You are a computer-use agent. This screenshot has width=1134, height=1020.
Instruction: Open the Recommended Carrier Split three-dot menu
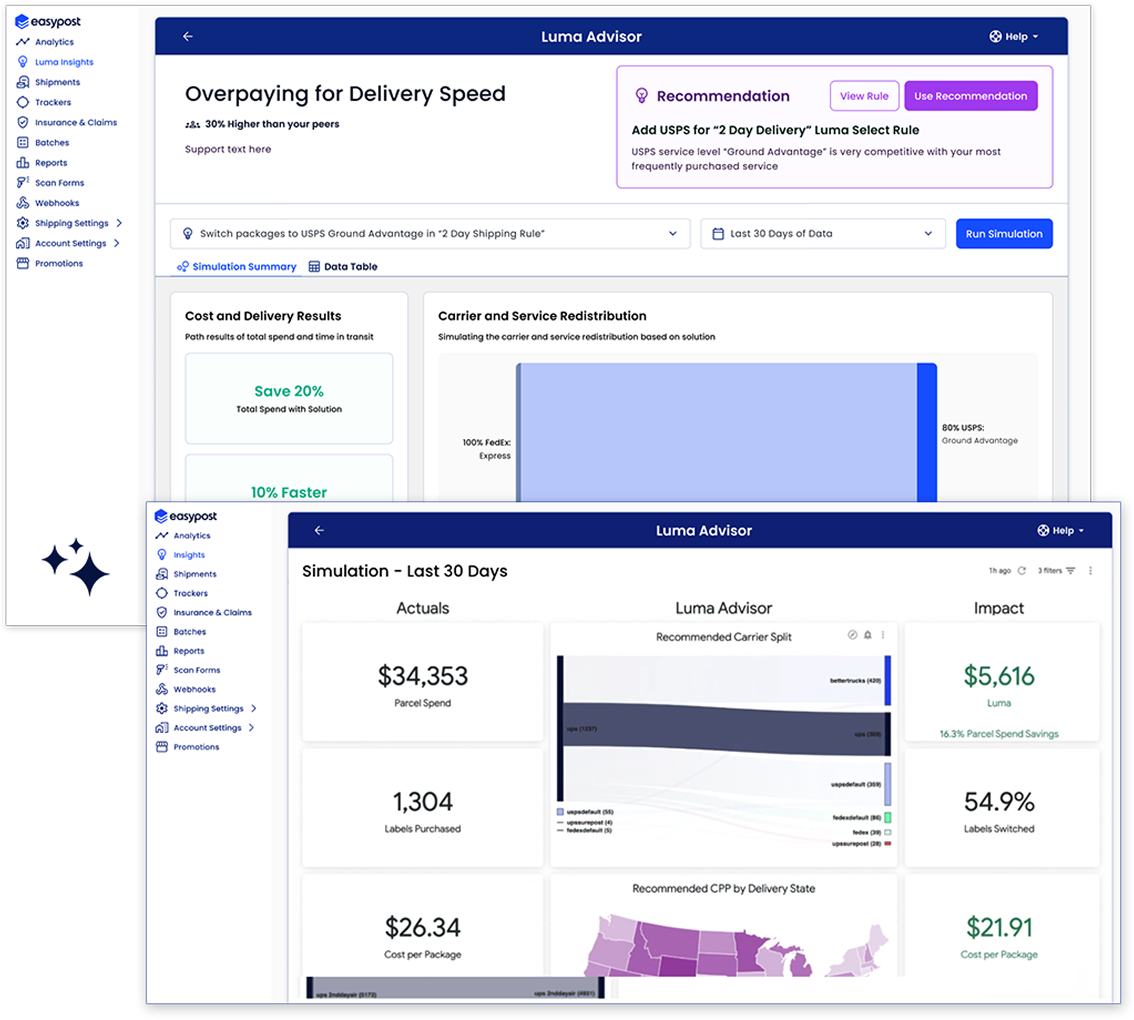pyautogui.click(x=883, y=635)
